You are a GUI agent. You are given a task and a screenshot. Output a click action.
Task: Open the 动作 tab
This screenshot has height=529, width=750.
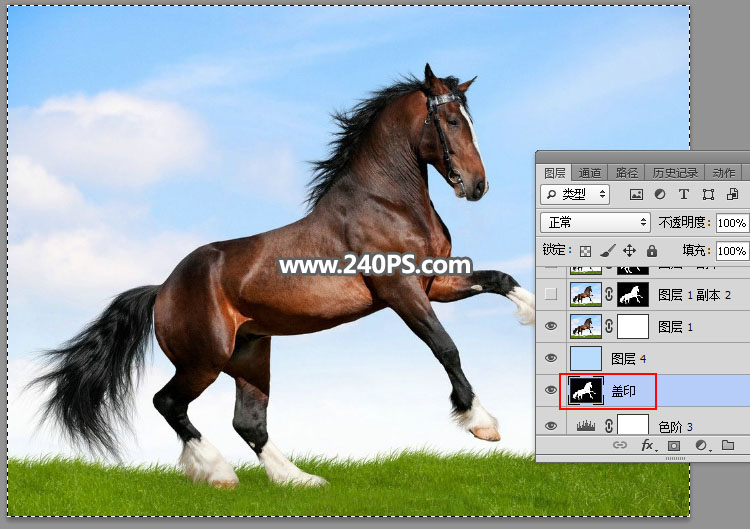point(723,173)
